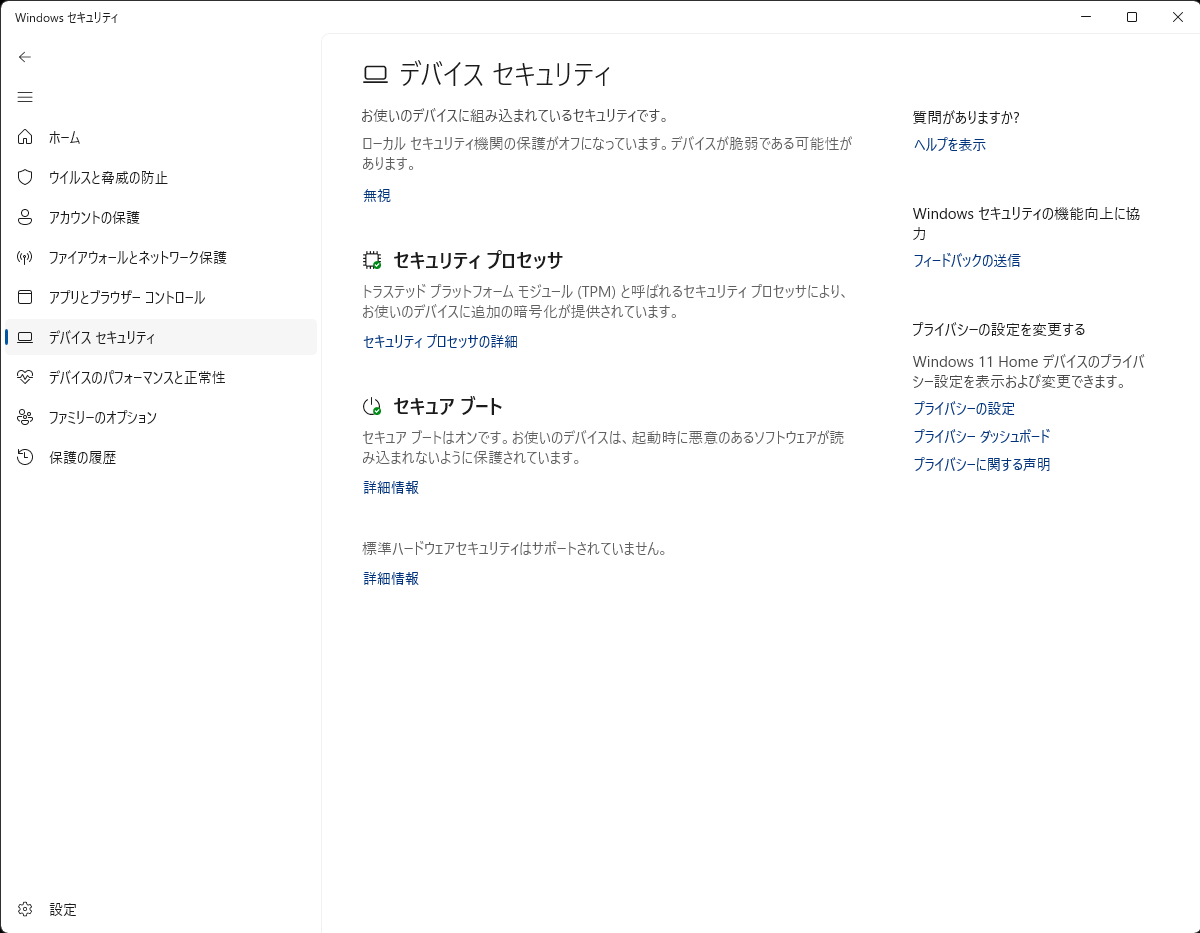This screenshot has width=1200, height=933.
Task: Click 詳細情報 under セキュア ブート
Action: 390,487
